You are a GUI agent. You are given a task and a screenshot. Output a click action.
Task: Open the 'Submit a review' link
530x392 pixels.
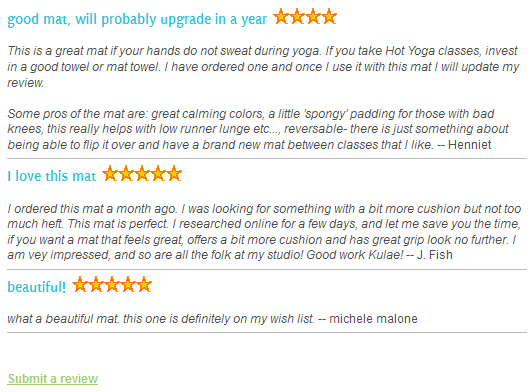[53, 378]
